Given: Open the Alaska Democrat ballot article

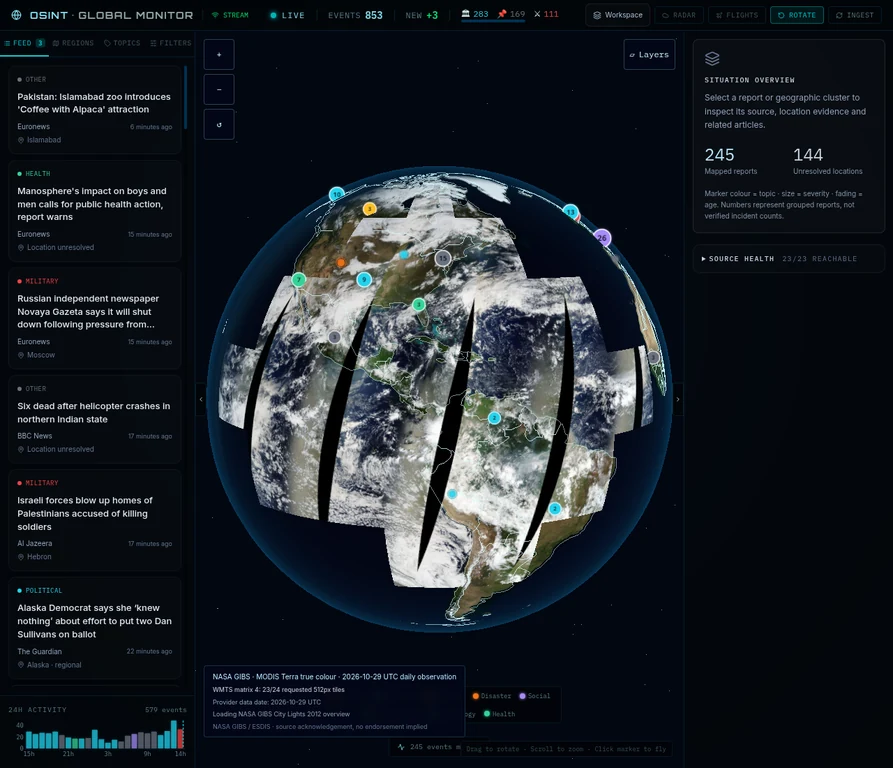Looking at the screenshot, I should click(95, 627).
